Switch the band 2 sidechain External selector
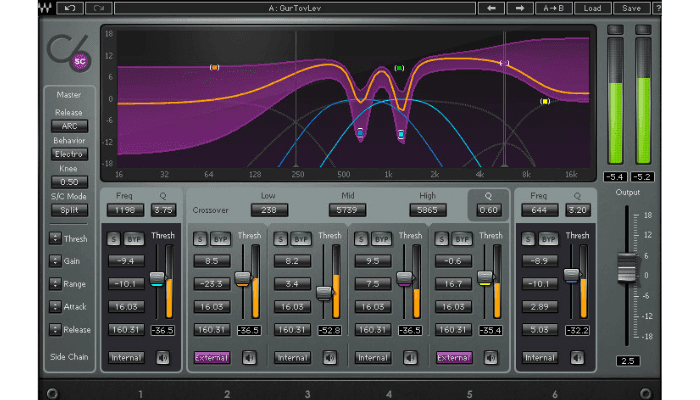The width and height of the screenshot is (700, 400). coord(212,358)
